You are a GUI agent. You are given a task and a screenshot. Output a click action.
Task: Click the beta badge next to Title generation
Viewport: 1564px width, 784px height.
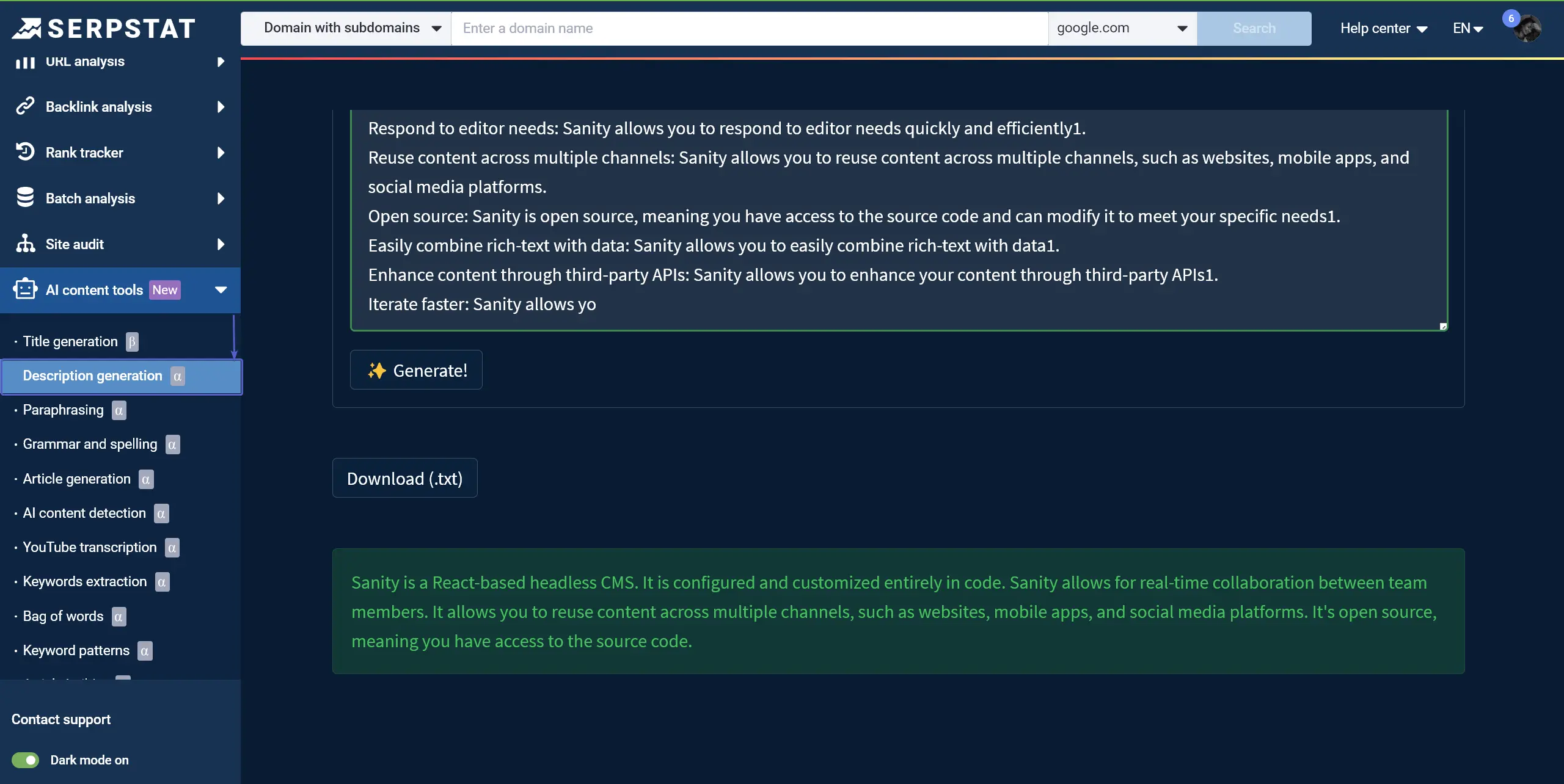coord(132,342)
